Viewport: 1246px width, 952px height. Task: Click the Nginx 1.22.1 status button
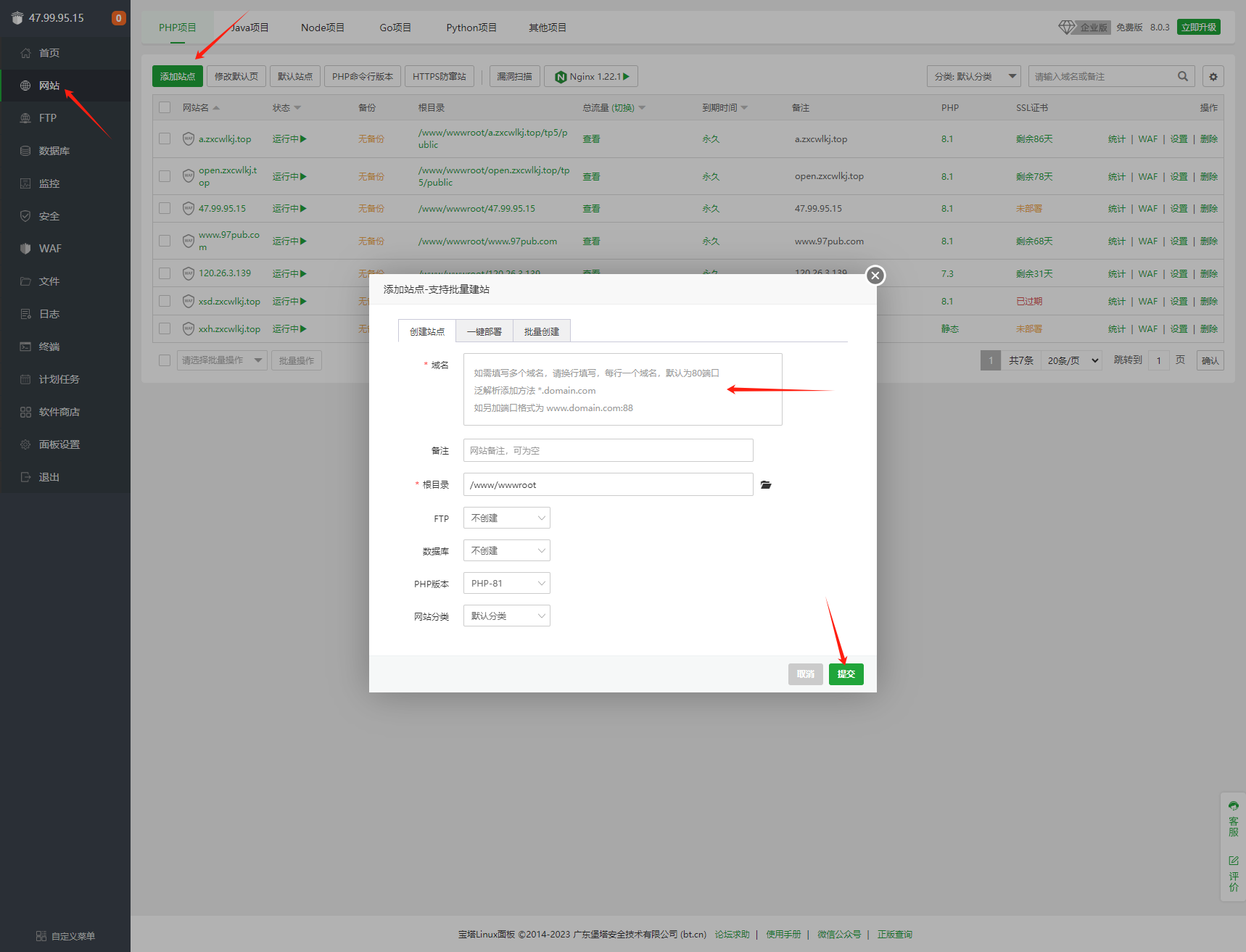591,76
